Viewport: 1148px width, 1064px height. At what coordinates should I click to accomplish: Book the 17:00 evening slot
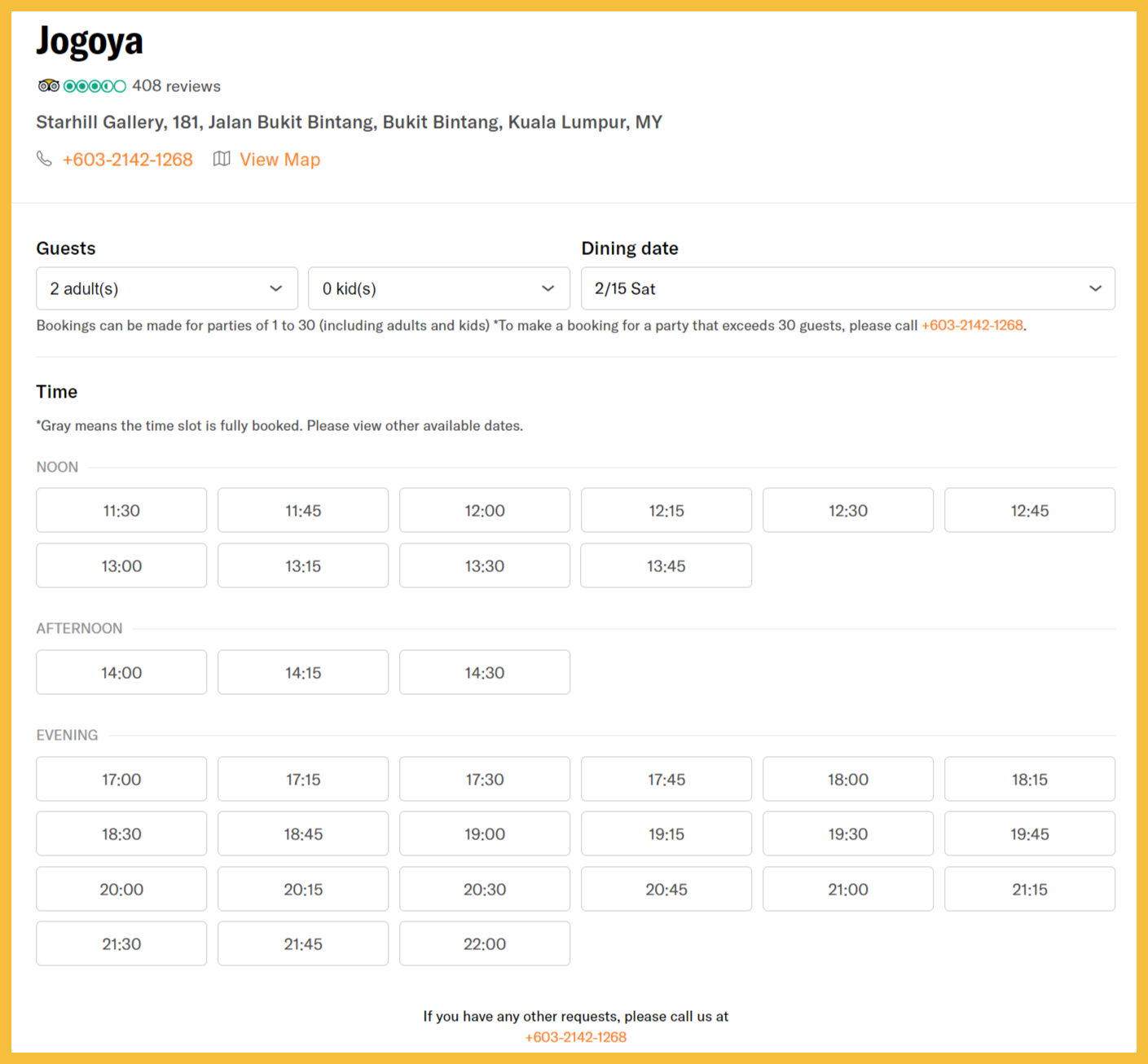coord(121,780)
